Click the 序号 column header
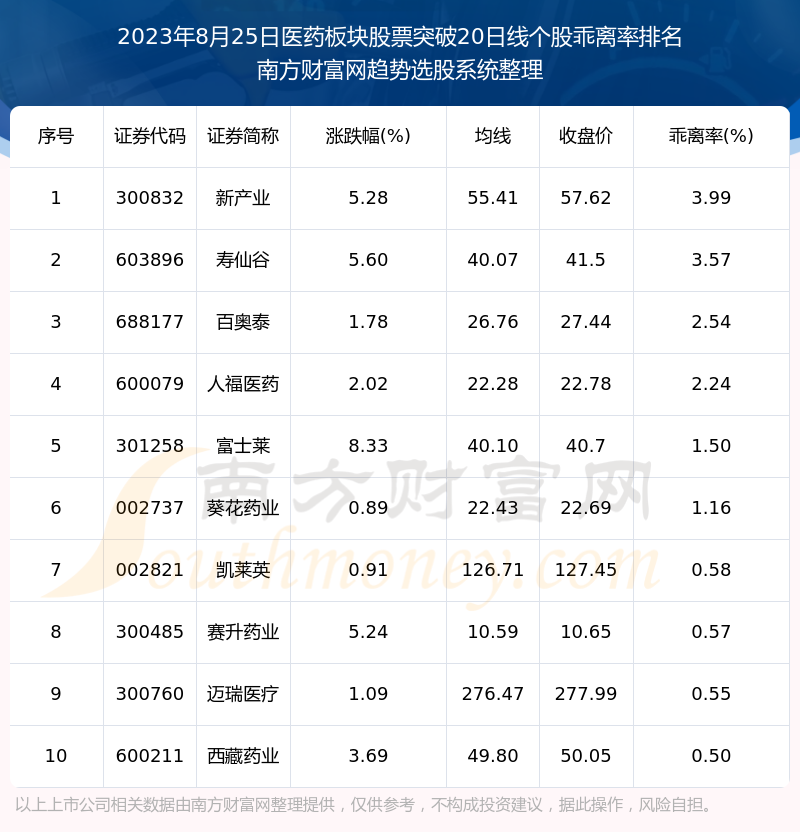The image size is (800, 832). [x=56, y=136]
